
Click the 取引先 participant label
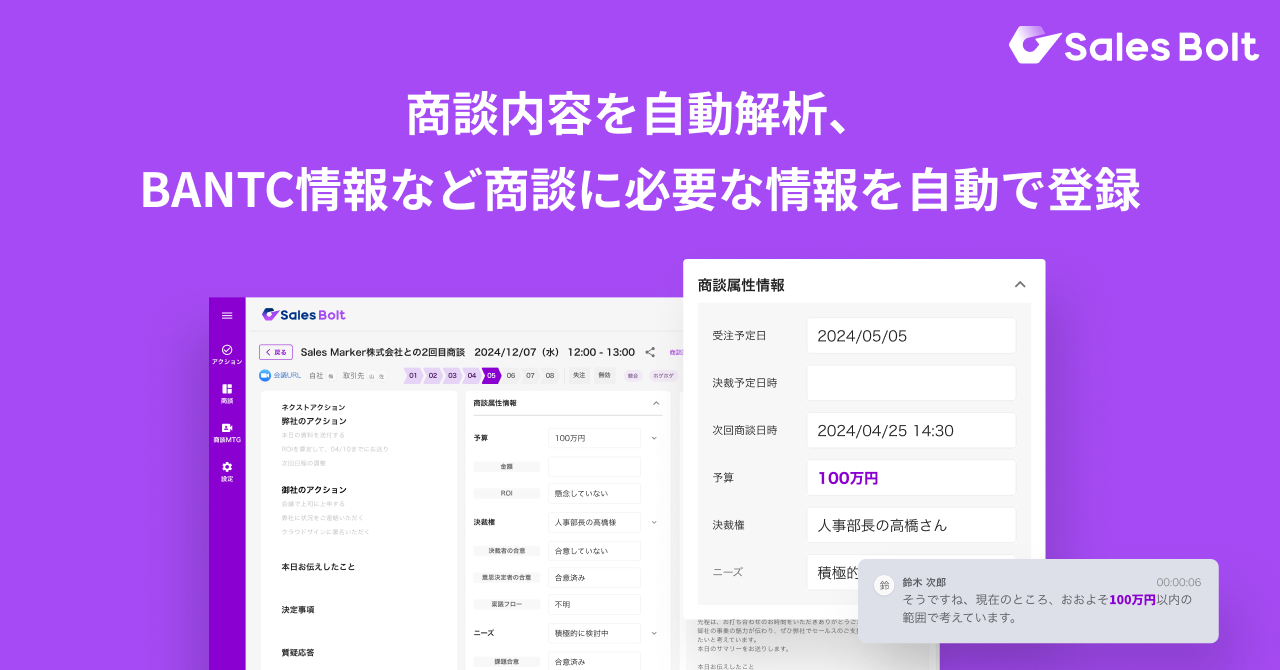[352, 376]
